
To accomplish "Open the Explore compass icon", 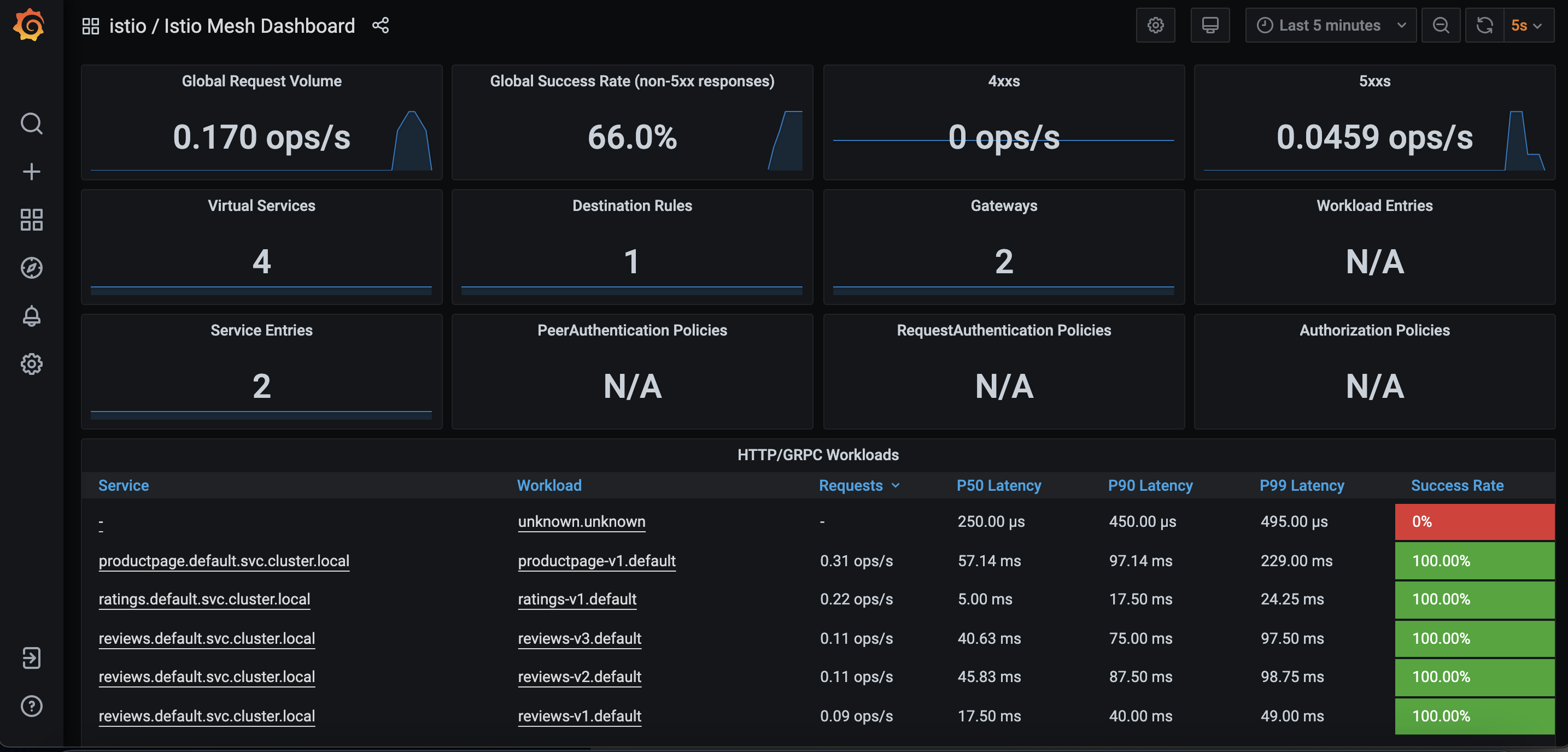I will (31, 268).
